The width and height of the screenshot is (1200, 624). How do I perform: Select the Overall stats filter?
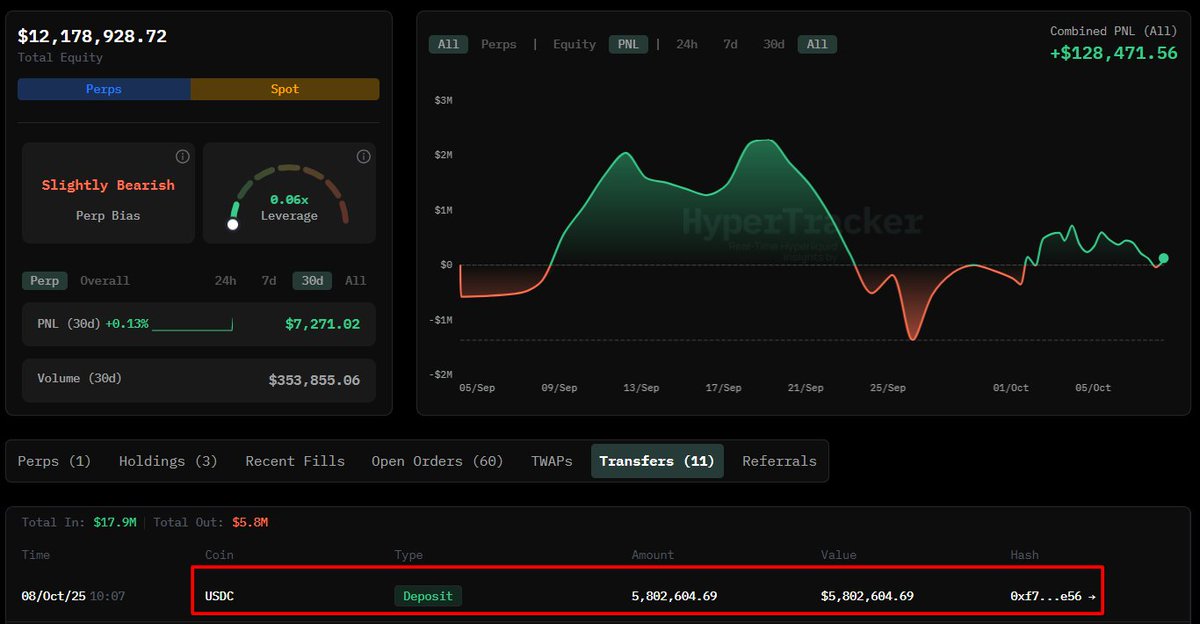[x=105, y=281]
